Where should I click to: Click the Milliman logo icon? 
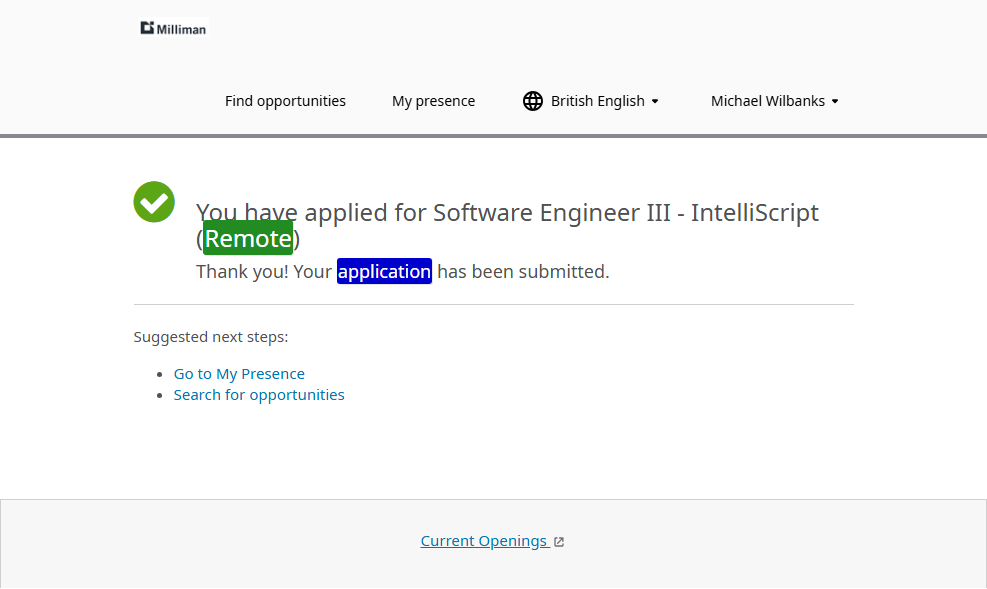click(x=148, y=28)
